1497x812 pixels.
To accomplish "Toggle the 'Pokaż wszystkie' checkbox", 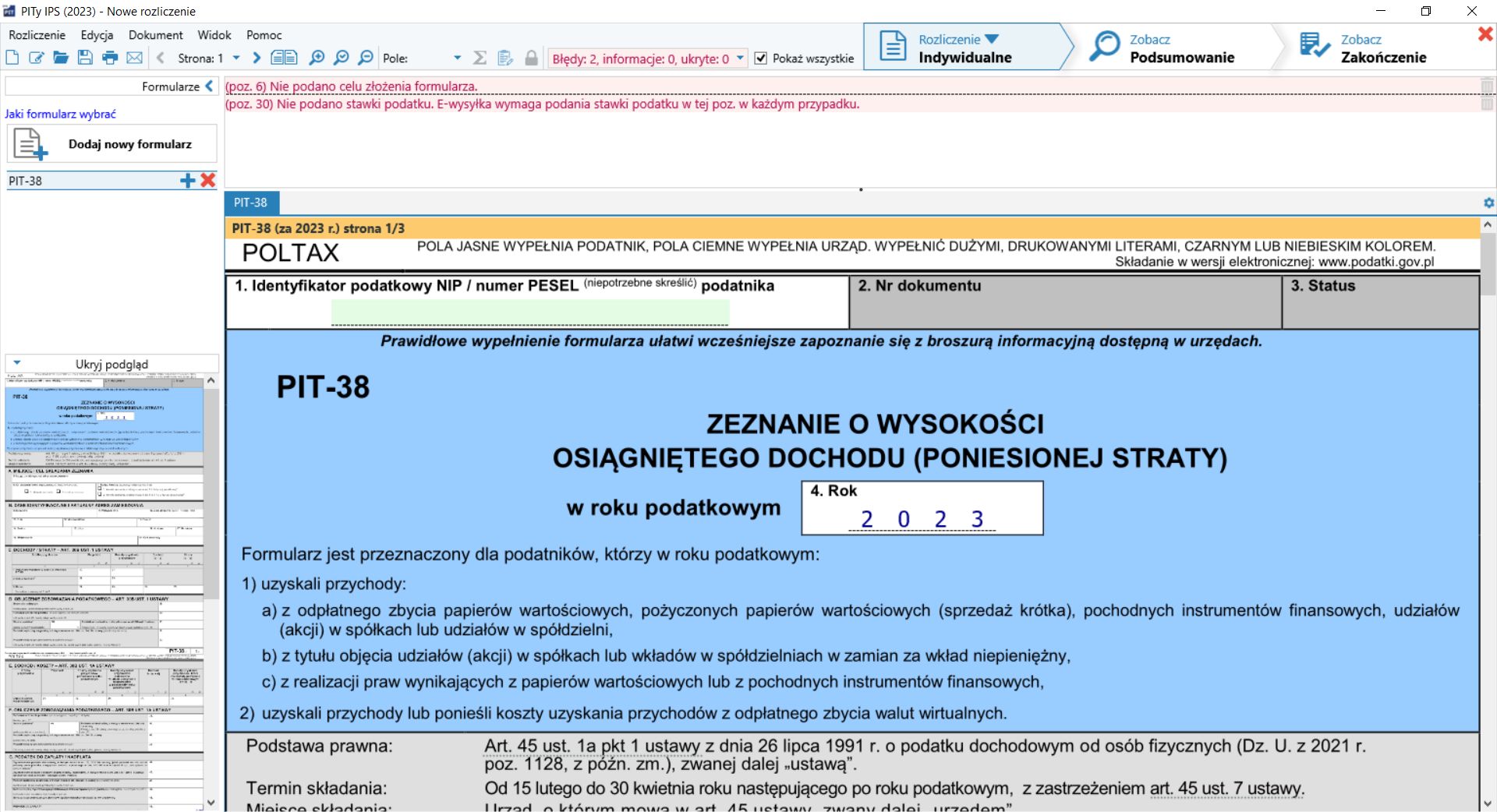I will [x=761, y=58].
